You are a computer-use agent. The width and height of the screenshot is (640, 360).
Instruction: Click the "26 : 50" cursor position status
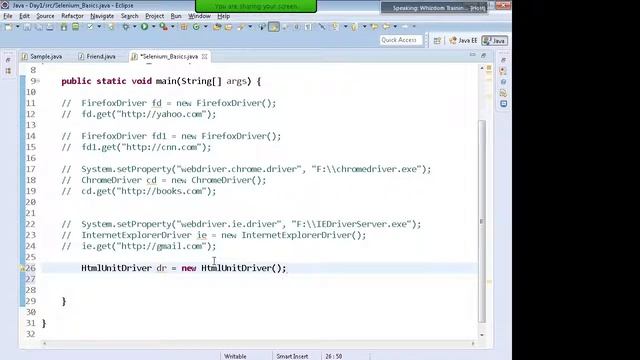click(x=333, y=356)
